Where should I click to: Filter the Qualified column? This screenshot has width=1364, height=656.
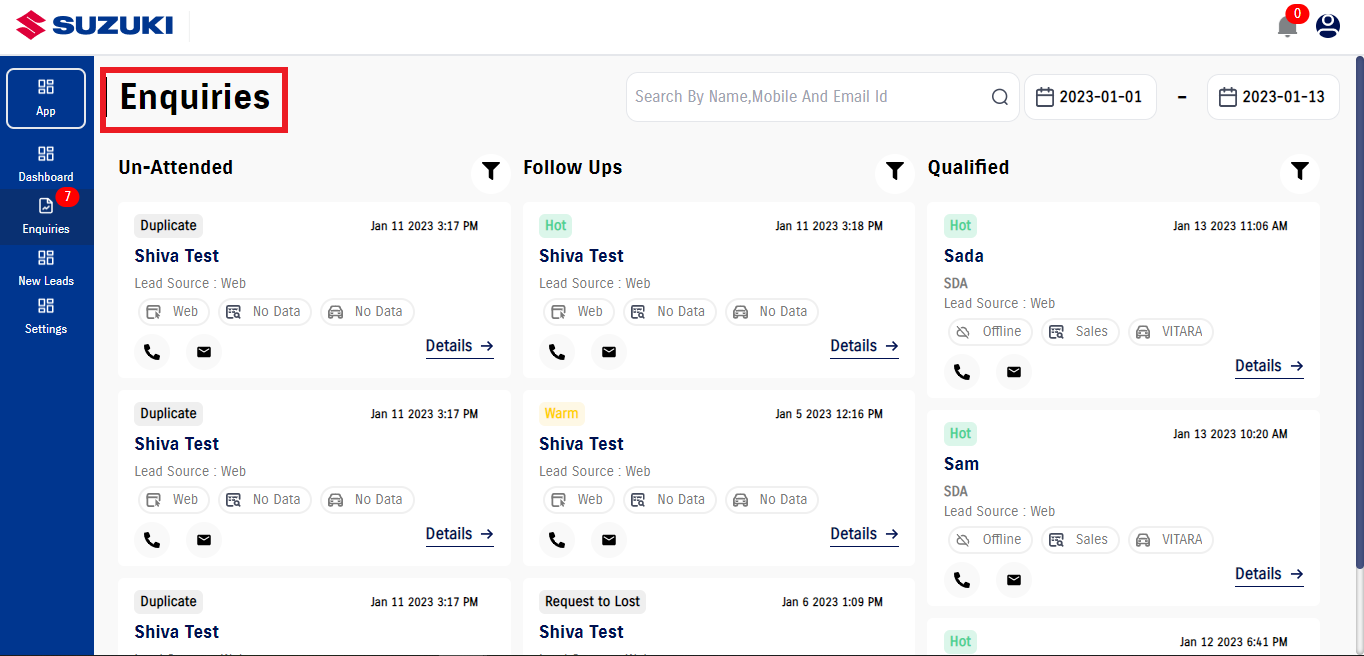[x=1299, y=171]
